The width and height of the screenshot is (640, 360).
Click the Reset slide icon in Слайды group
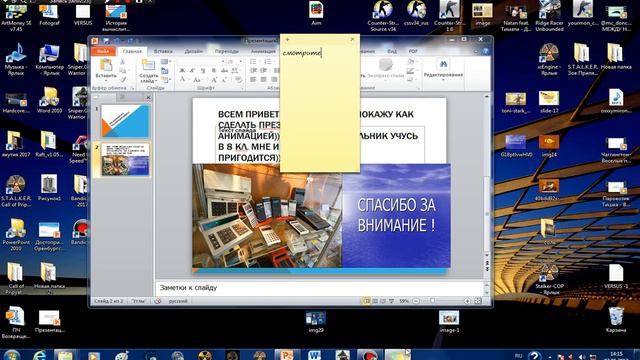164,71
